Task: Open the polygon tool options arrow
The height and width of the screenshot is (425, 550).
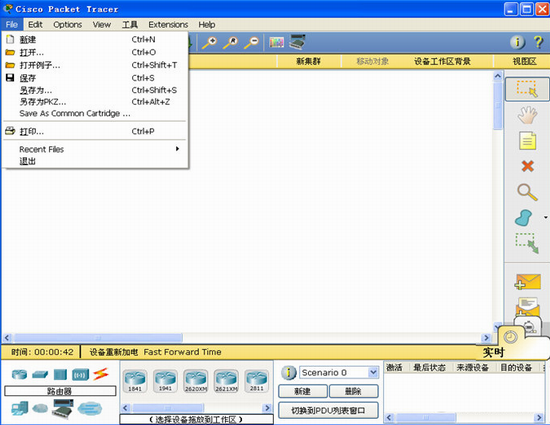Action: pyautogui.click(x=545, y=217)
